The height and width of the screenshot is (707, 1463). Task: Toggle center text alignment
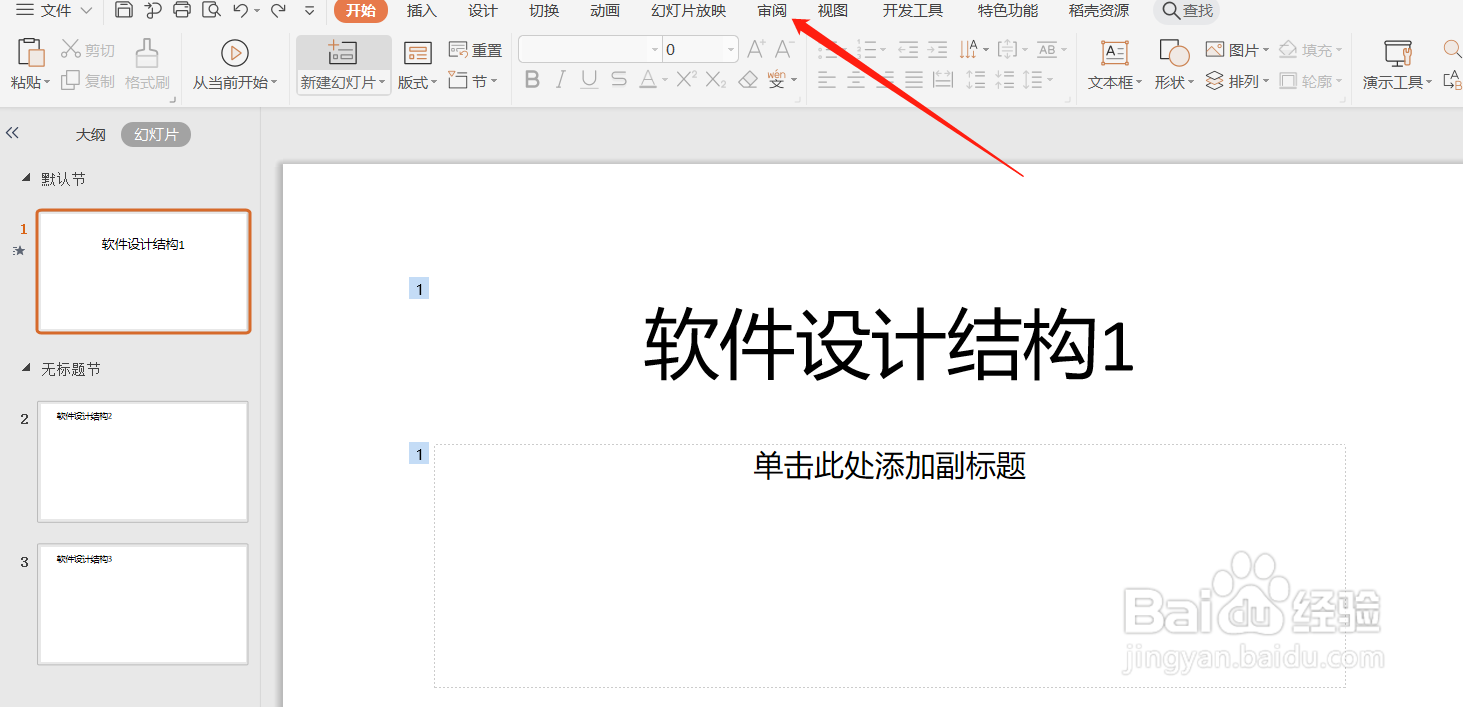pyautogui.click(x=856, y=80)
